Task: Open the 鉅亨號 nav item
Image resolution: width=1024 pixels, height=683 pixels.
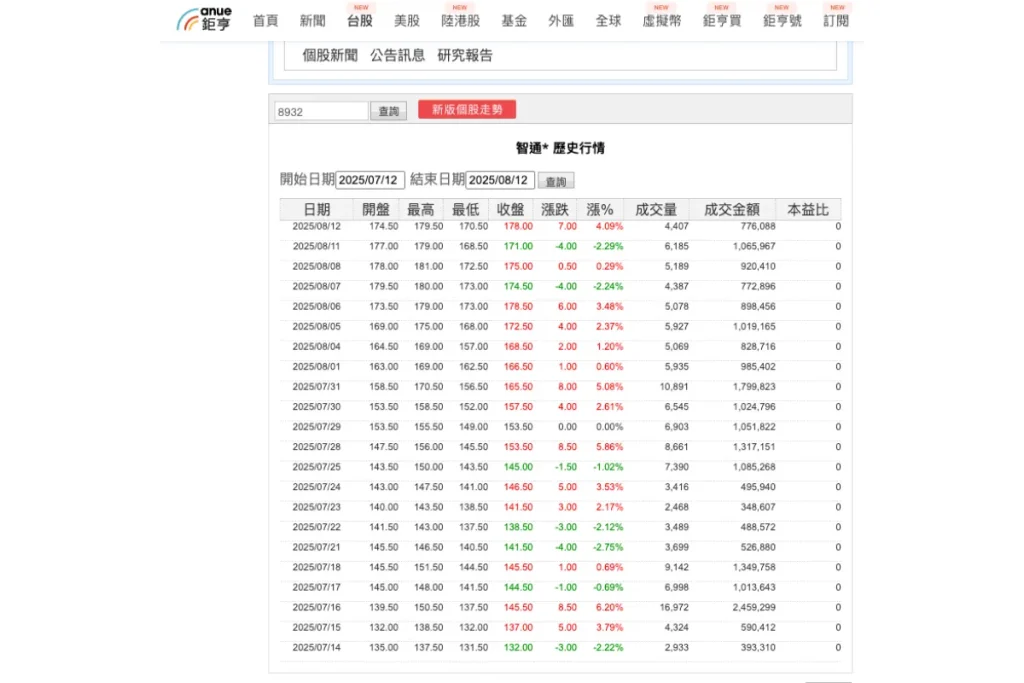Action: point(782,21)
